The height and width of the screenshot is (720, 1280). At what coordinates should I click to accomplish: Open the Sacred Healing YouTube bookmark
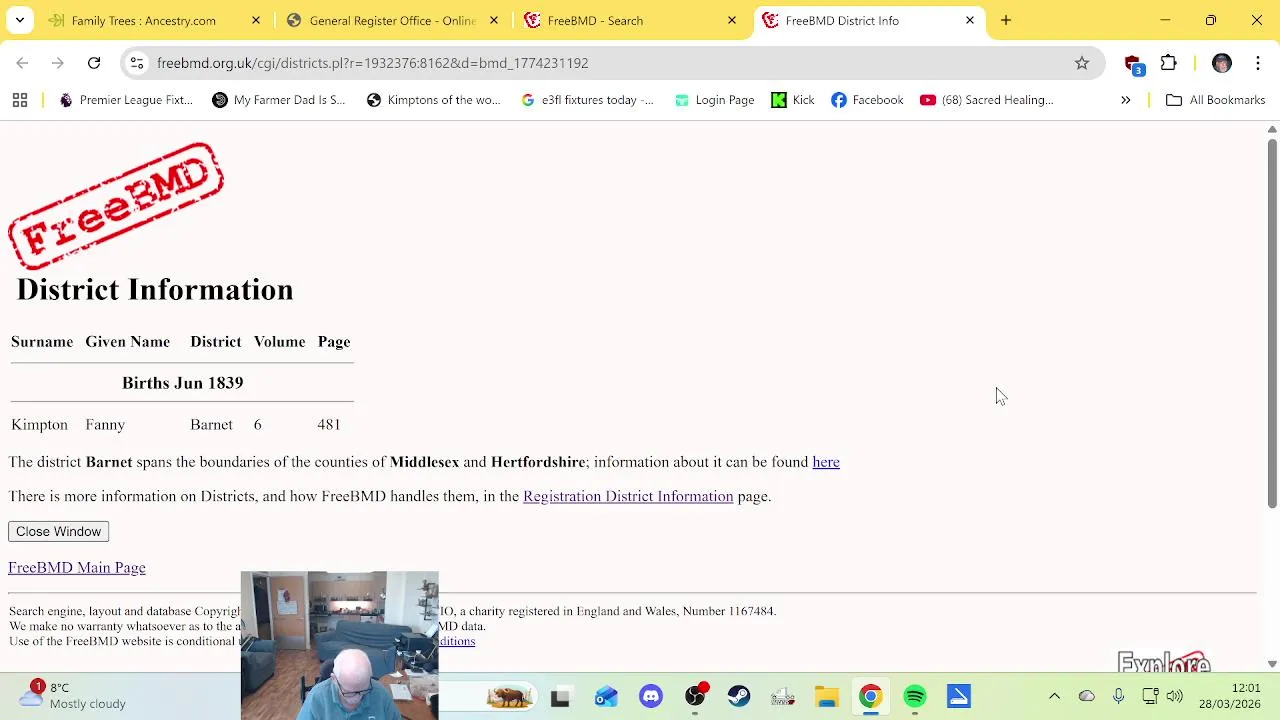(987, 100)
